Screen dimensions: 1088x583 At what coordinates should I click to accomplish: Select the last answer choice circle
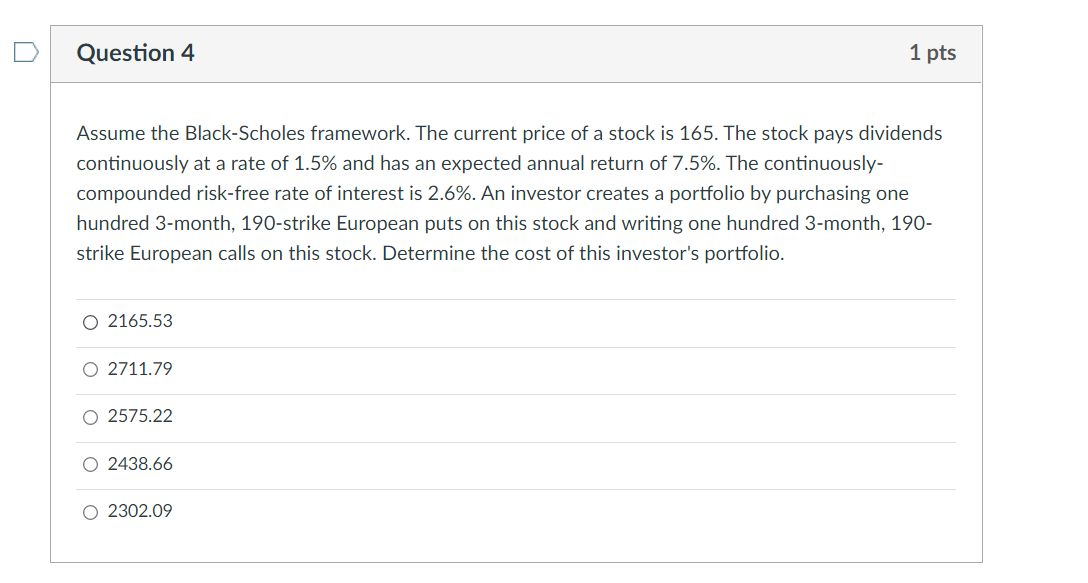89,512
